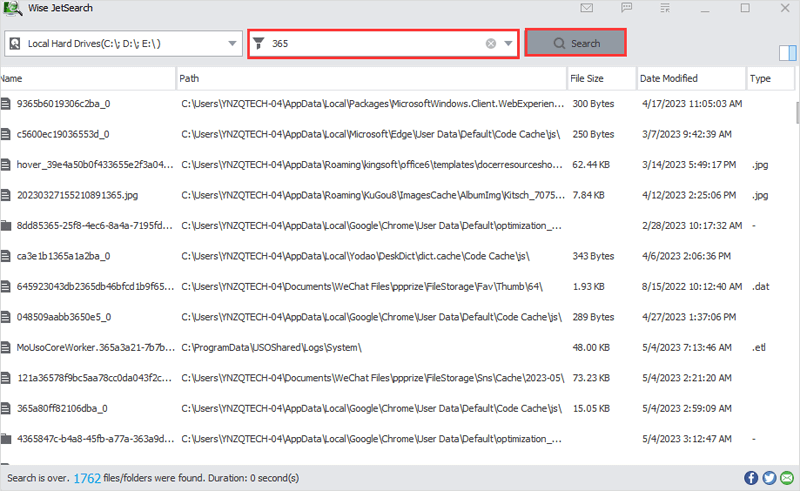Click the file icon of 048509aabb3650e5_0
The image size is (800, 491).
(x=6, y=317)
